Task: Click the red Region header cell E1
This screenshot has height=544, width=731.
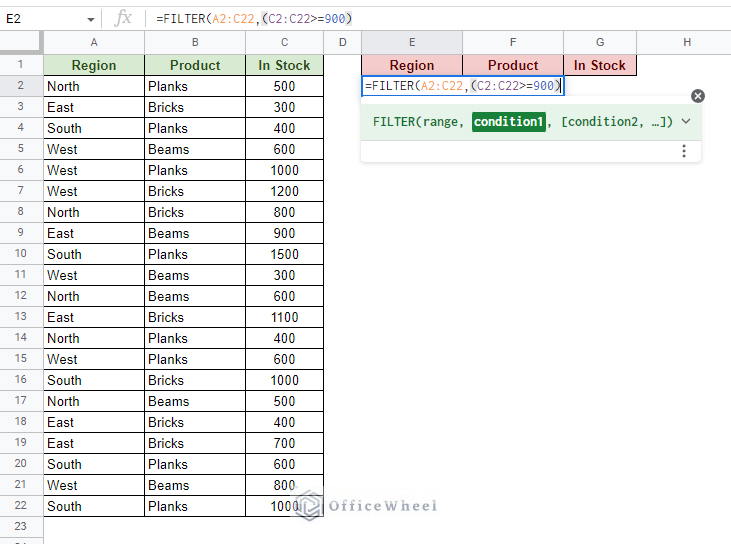Action: (x=412, y=65)
